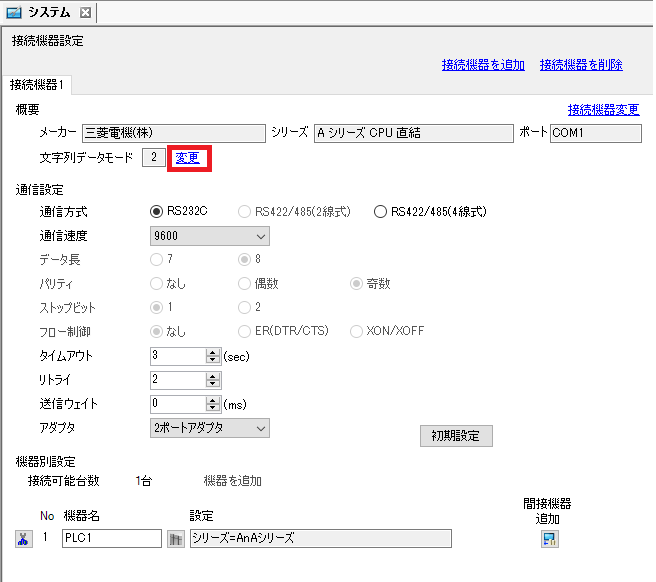Click the 通信設定 section label
Image resolution: width=656 pixels, height=582 pixels.
click(39, 190)
